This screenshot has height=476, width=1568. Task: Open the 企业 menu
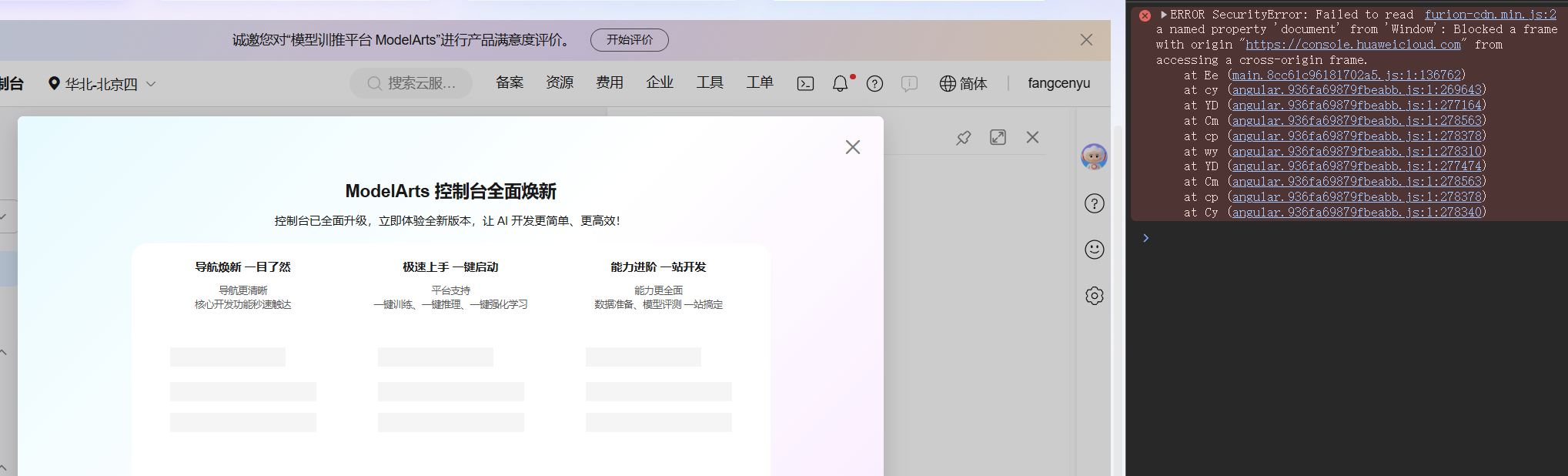click(660, 82)
